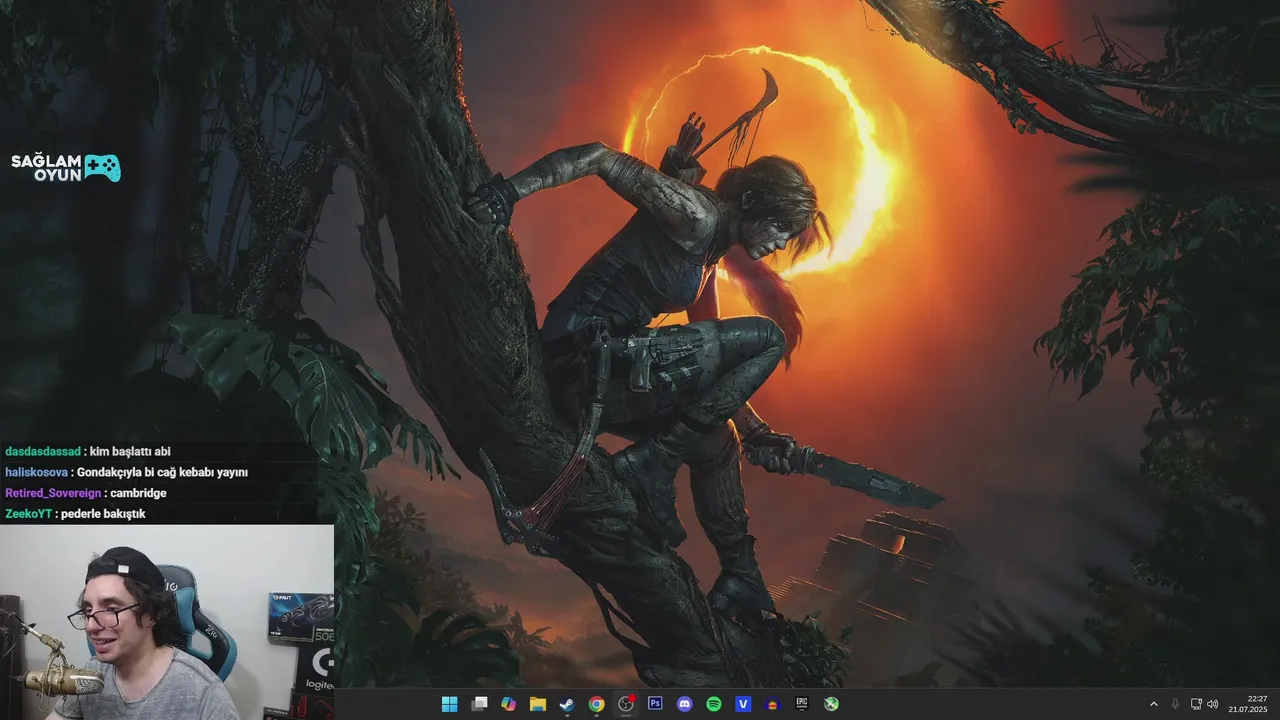
Task: Open Steam from the taskbar
Action: tap(567, 704)
